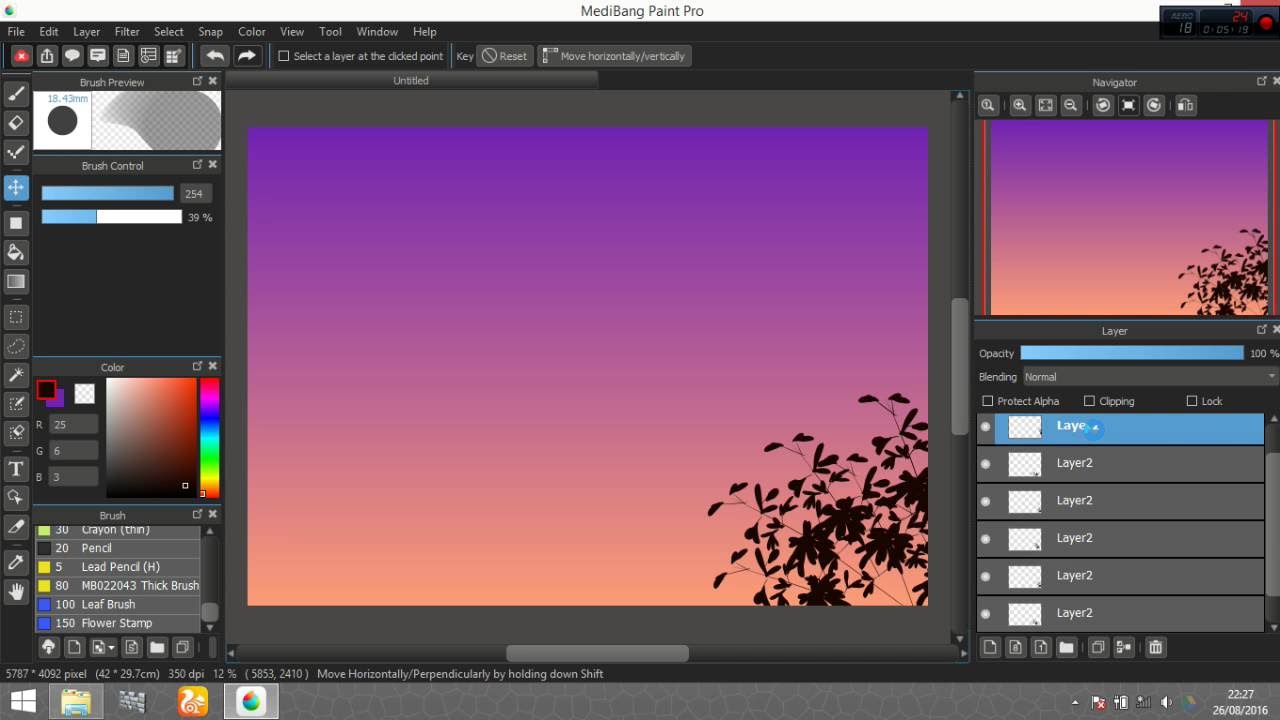Select the Leaf Brush

point(118,604)
